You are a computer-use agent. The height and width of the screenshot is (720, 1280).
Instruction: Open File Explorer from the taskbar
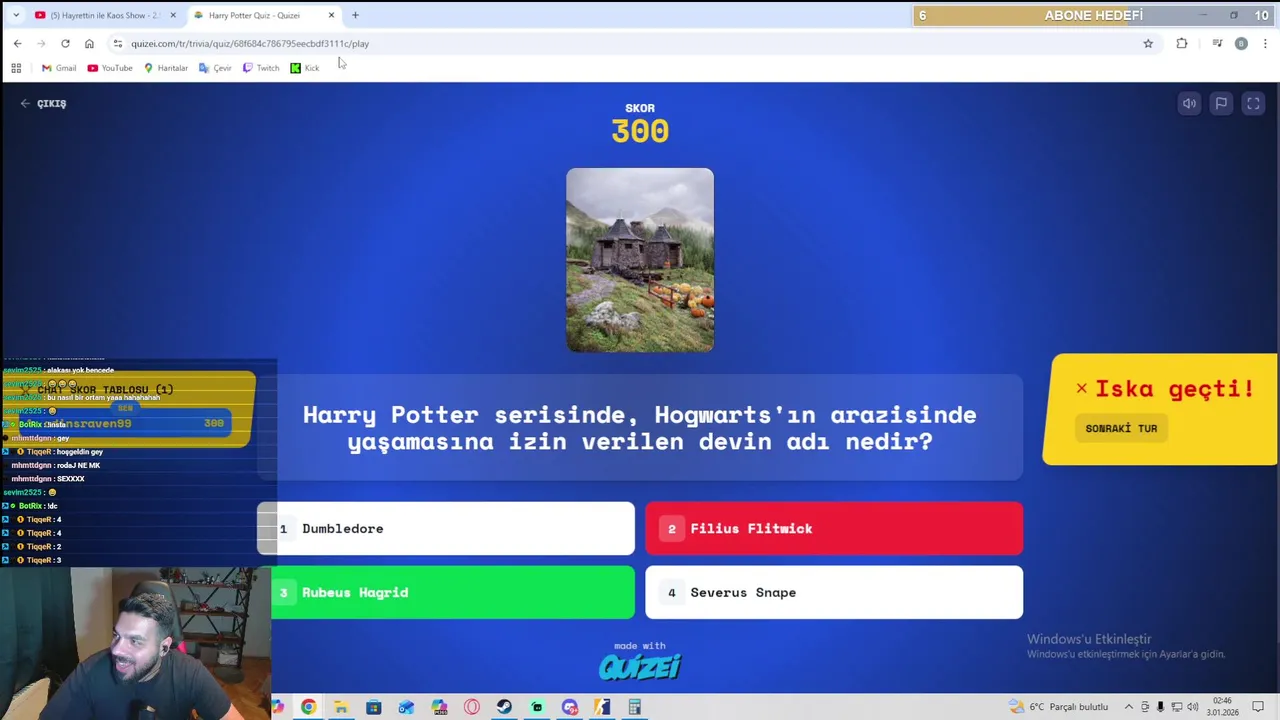click(341, 707)
